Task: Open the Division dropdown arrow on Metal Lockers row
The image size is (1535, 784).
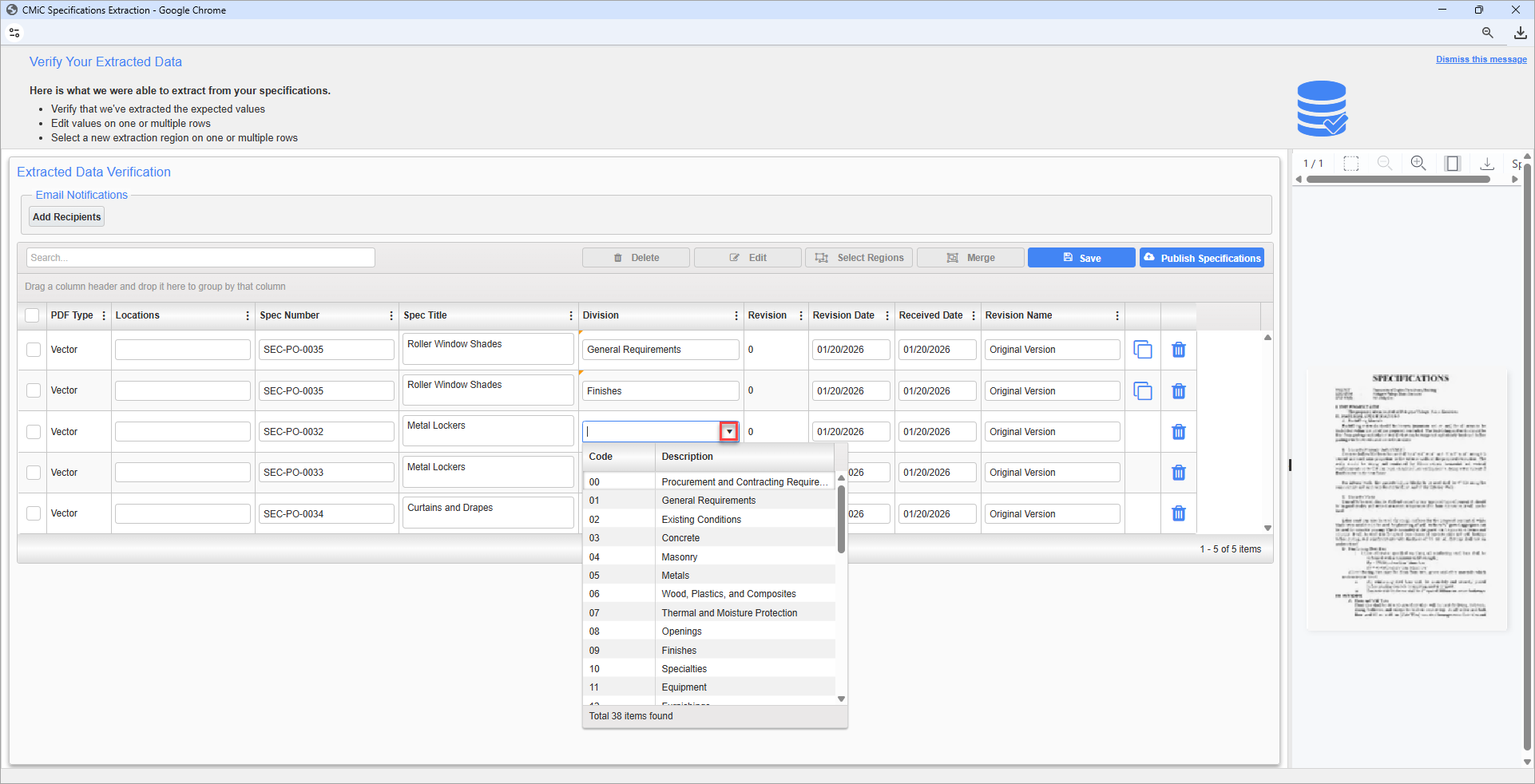Action: coord(728,431)
